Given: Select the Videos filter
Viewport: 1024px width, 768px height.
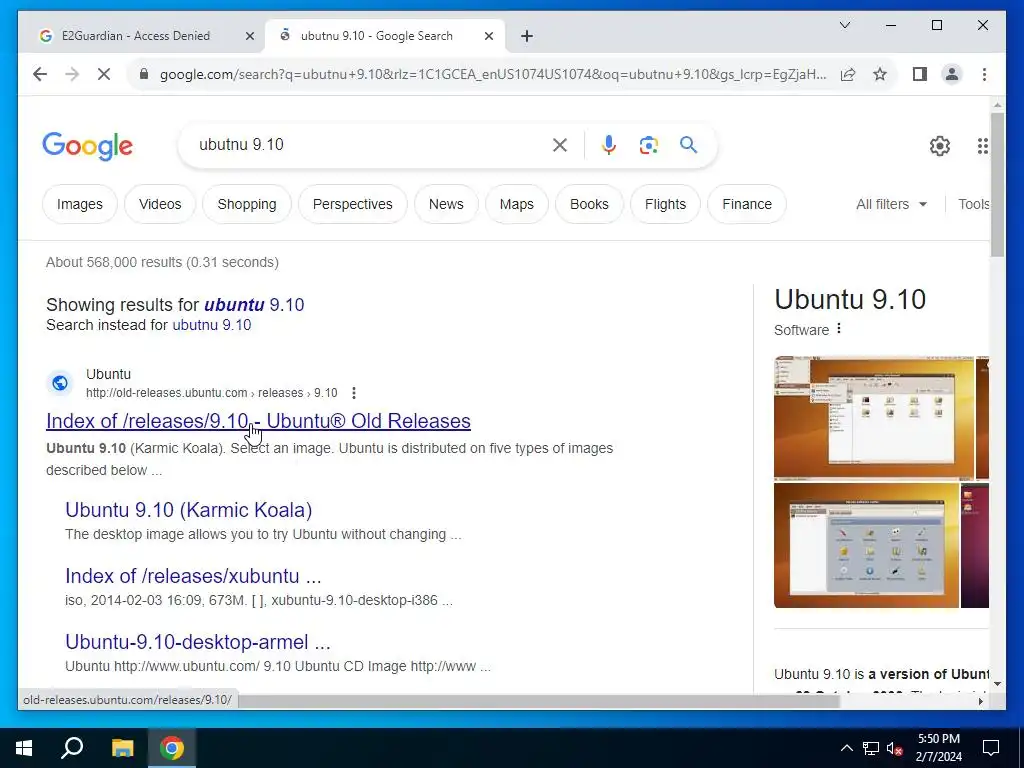Looking at the screenshot, I should (x=160, y=204).
